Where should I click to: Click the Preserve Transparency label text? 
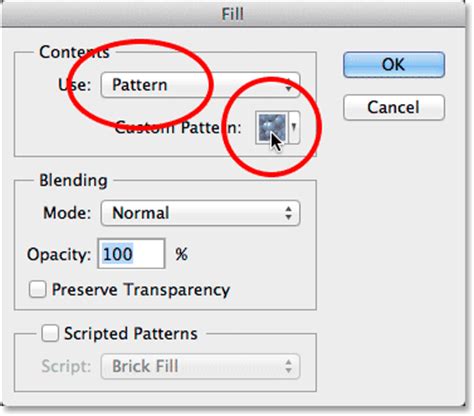click(141, 290)
